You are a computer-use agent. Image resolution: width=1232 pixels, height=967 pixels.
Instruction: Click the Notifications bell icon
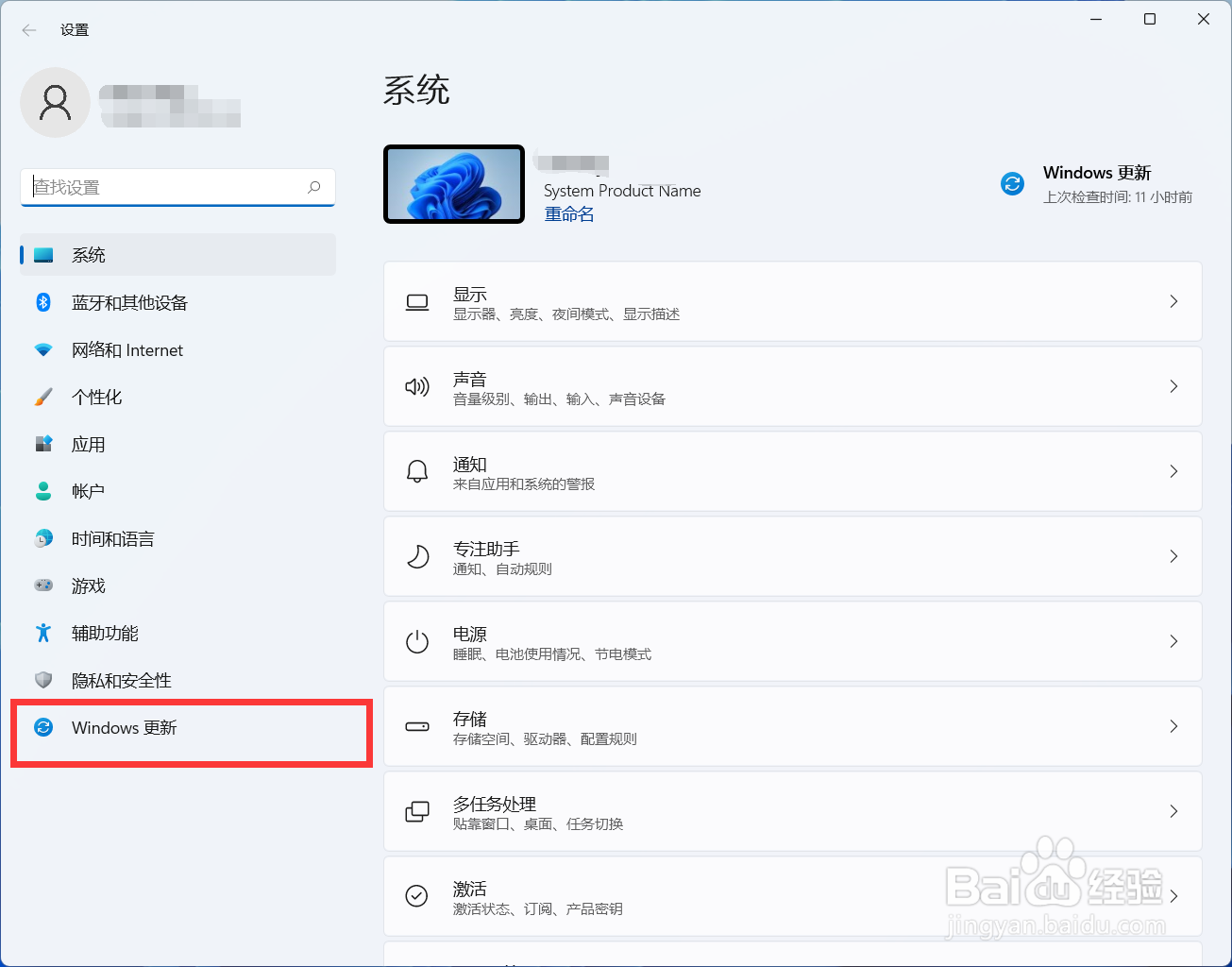(x=417, y=471)
